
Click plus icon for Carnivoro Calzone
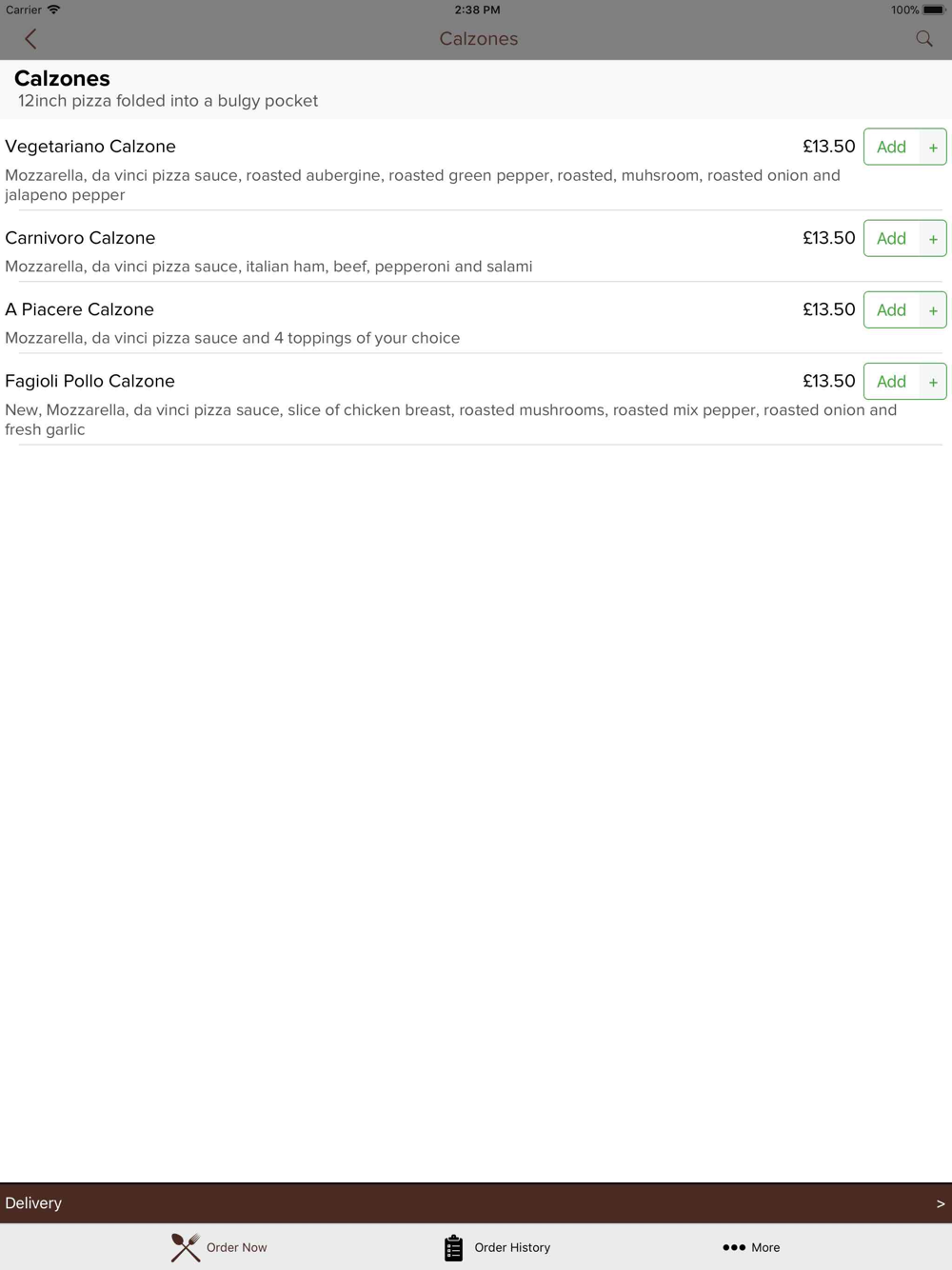933,238
